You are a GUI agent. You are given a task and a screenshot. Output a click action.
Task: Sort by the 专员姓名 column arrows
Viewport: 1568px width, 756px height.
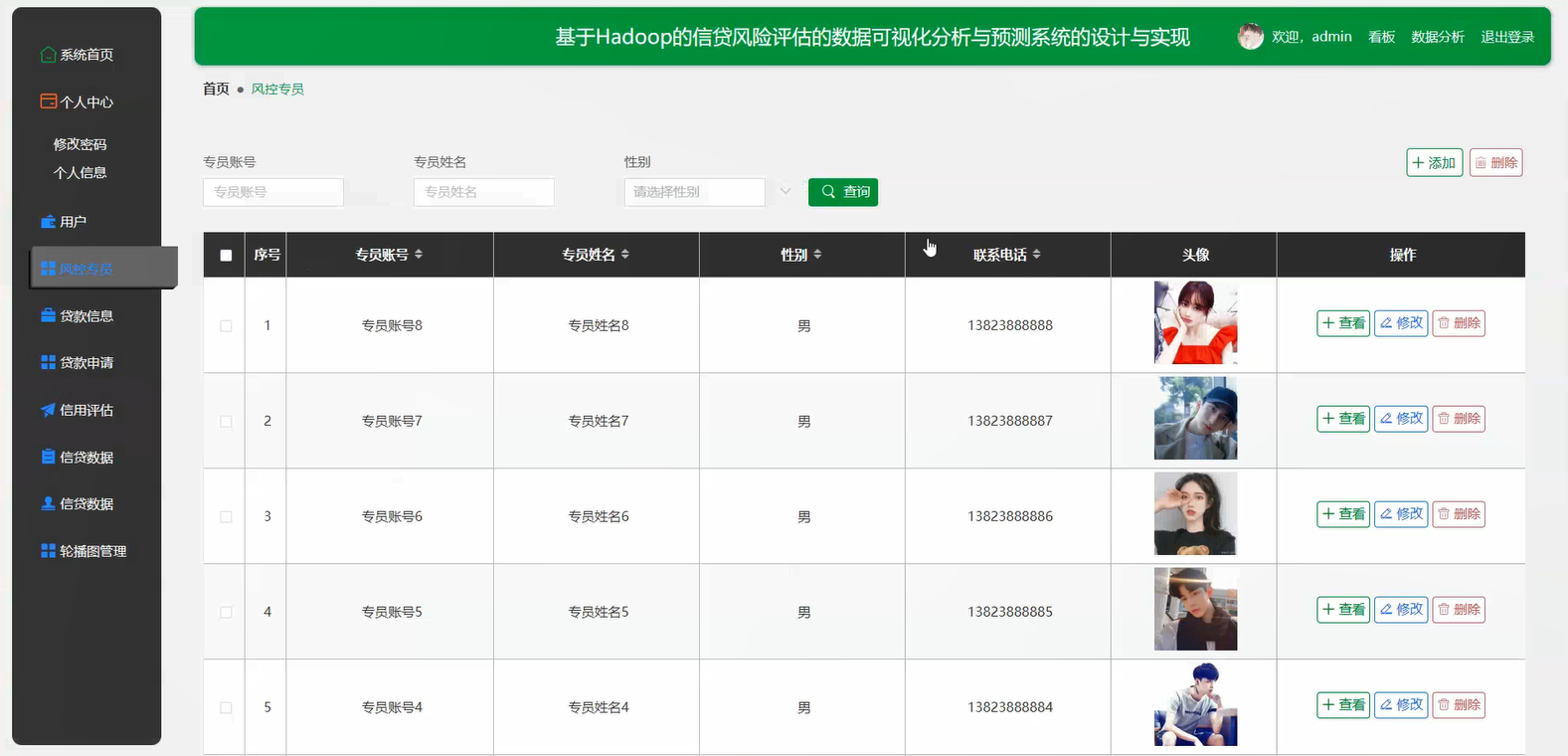tap(625, 255)
